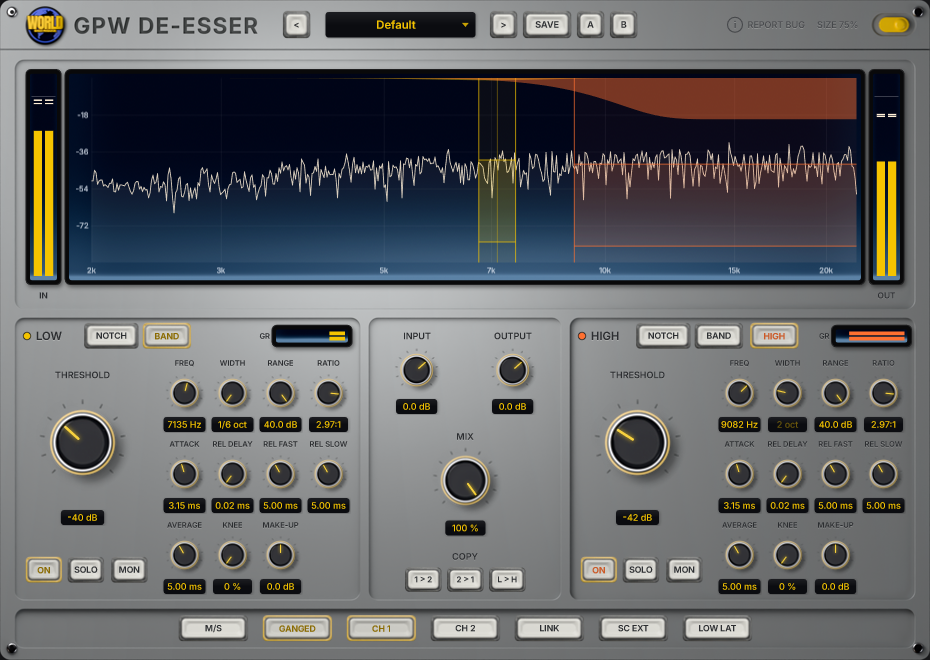This screenshot has width=930, height=660.
Task: Click the -42 dB threshold value
Action: (637, 518)
